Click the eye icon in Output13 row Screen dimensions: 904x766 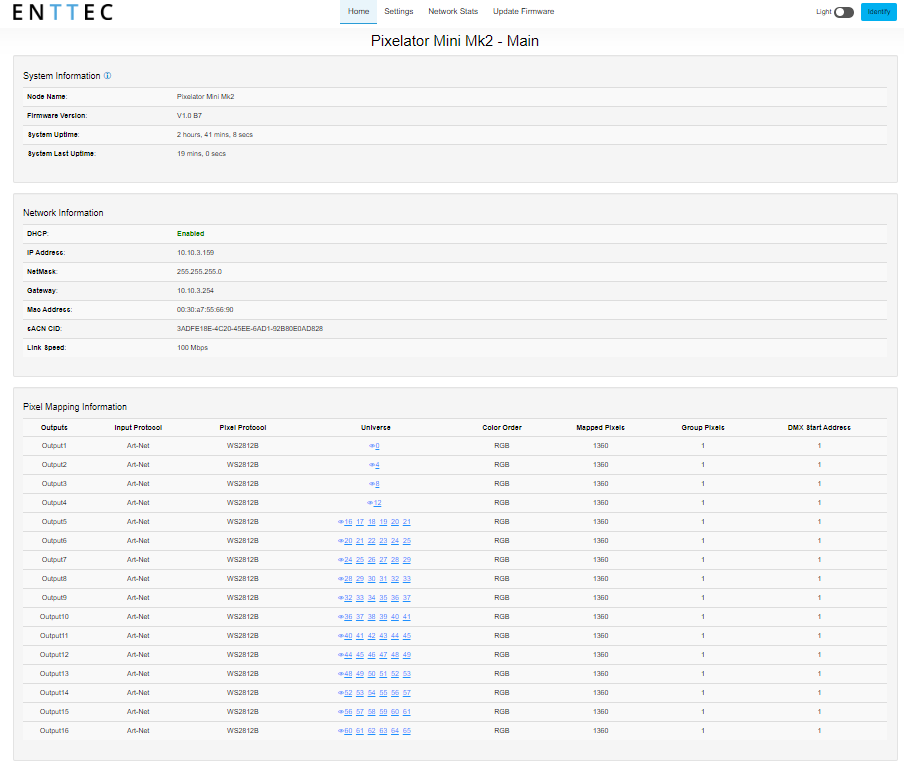tap(341, 674)
